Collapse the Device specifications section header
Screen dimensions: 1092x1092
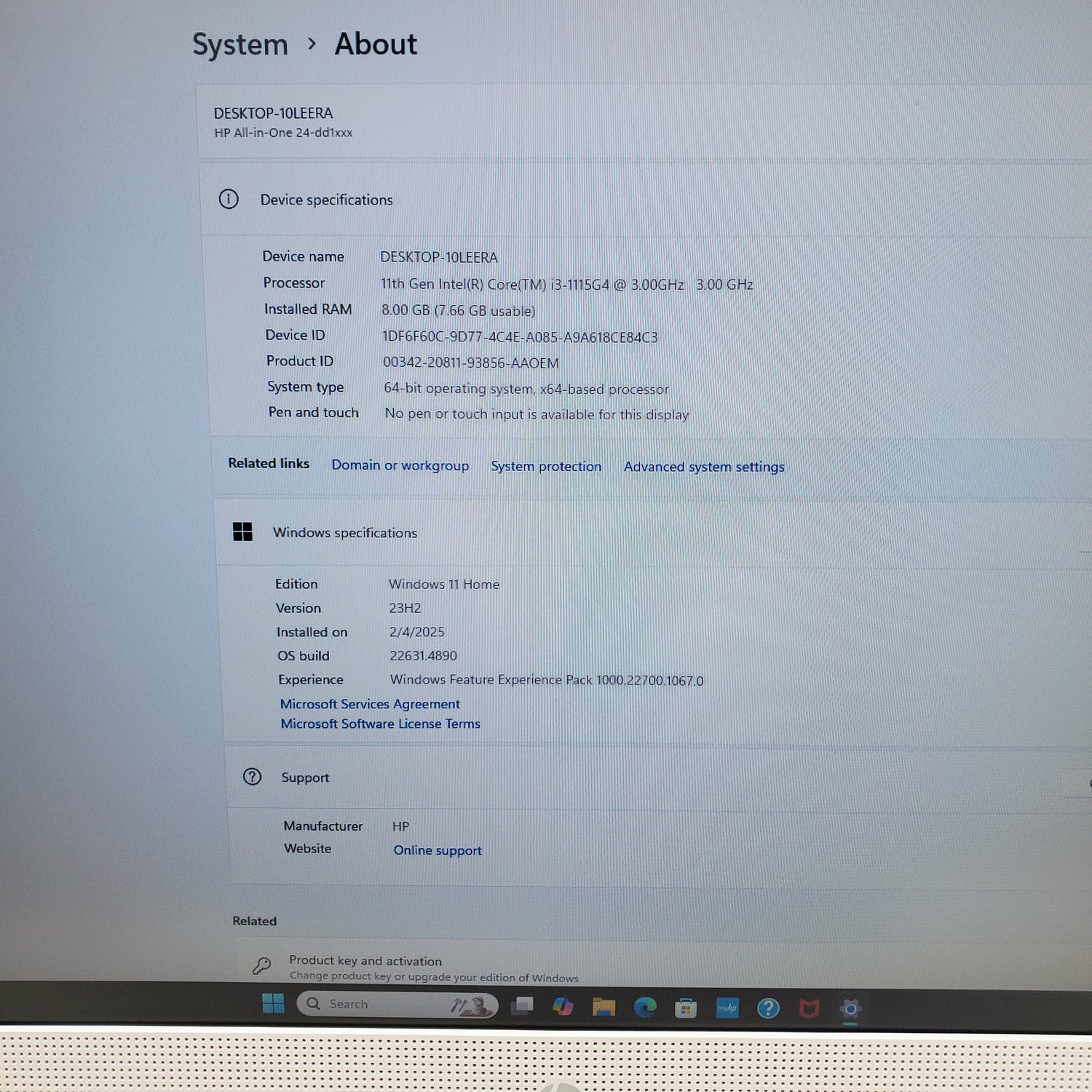click(648, 199)
